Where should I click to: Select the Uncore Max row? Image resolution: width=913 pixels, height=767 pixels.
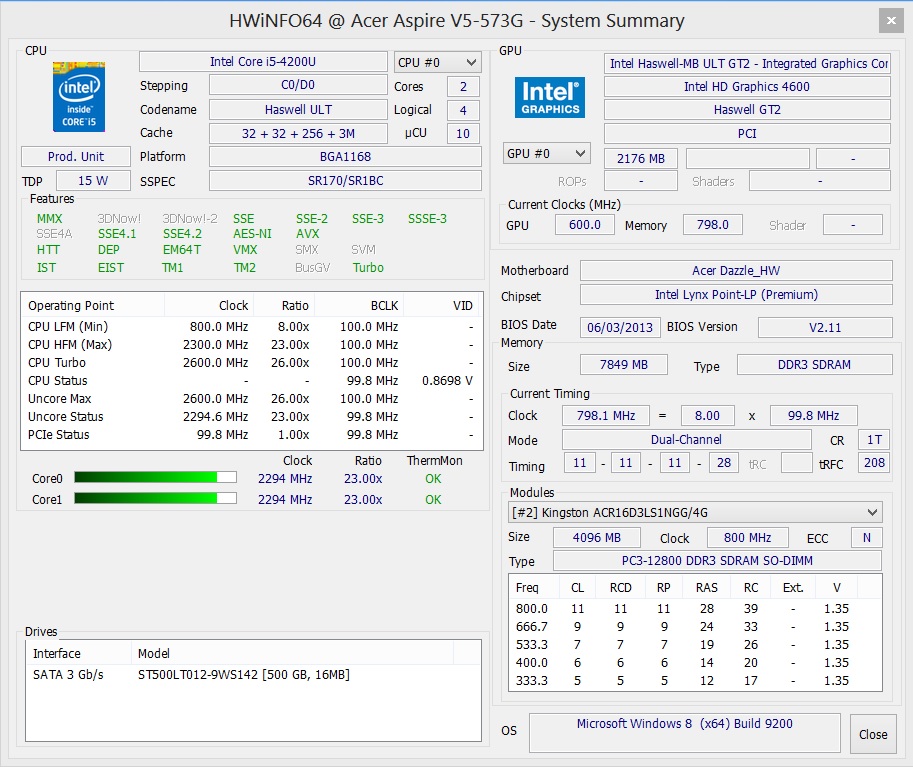click(x=252, y=398)
